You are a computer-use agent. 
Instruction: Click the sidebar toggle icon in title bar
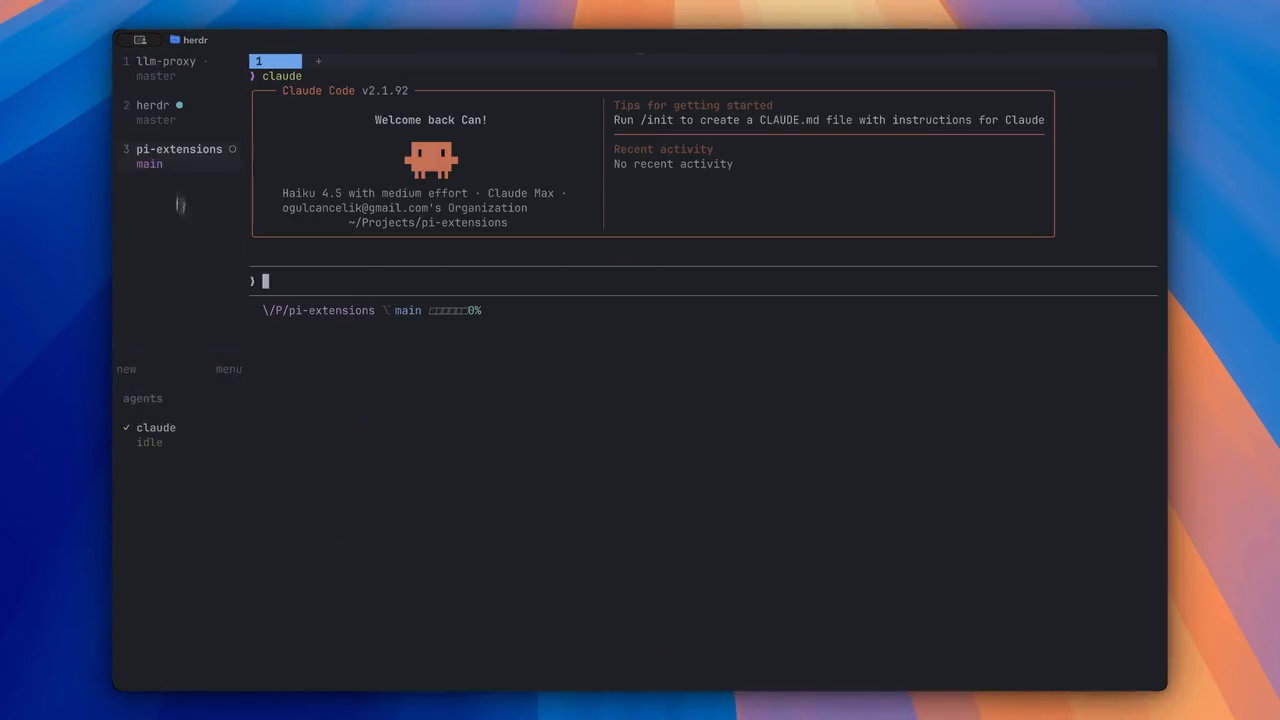click(x=140, y=40)
